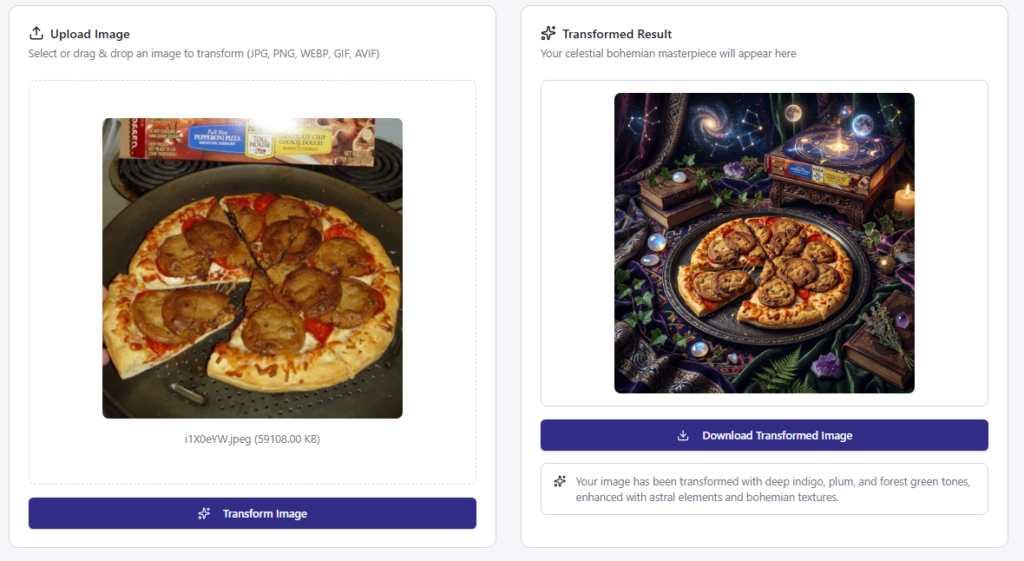Image resolution: width=1024 pixels, height=561 pixels.
Task: Click the supported formats hint text
Action: [x=203, y=53]
